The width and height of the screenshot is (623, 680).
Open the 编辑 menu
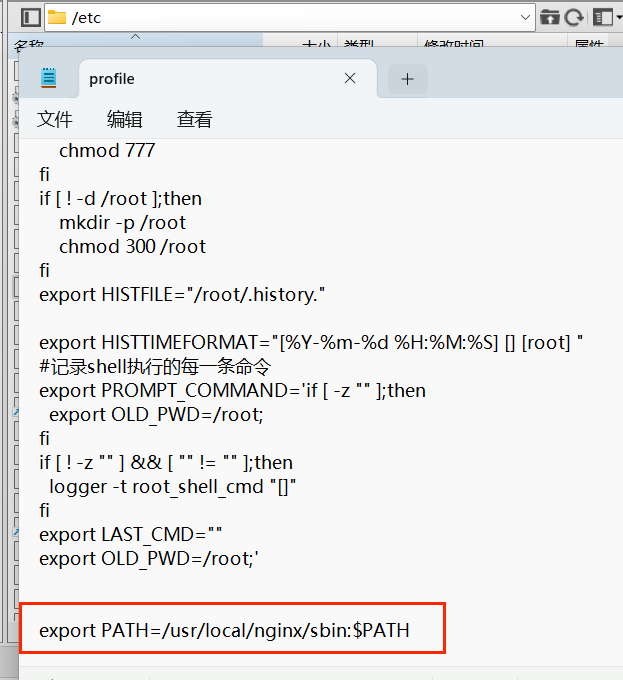(124, 119)
